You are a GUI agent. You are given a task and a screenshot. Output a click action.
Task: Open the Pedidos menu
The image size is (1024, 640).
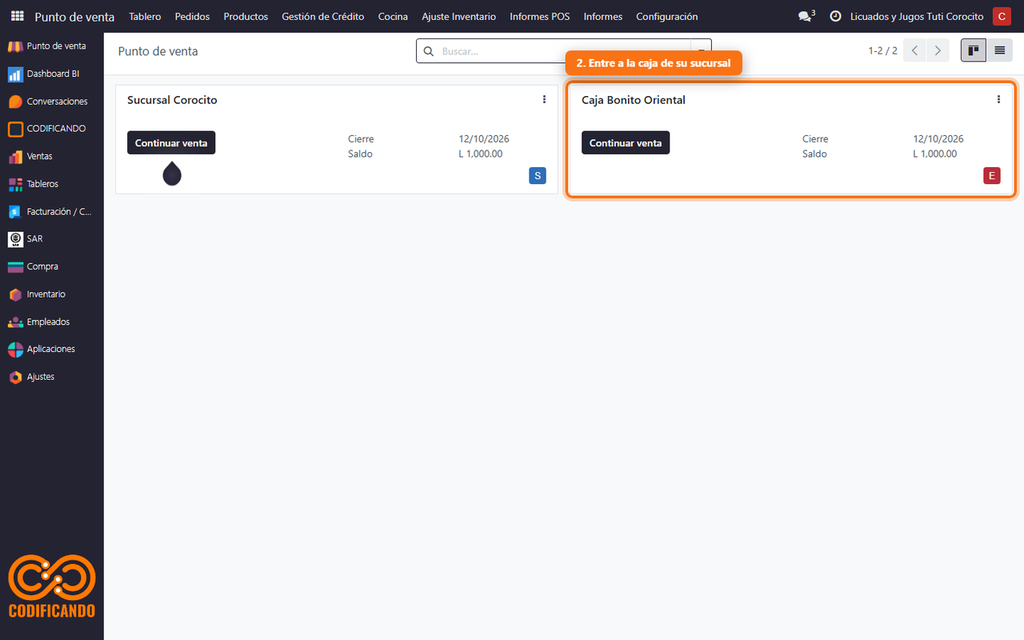coord(192,16)
